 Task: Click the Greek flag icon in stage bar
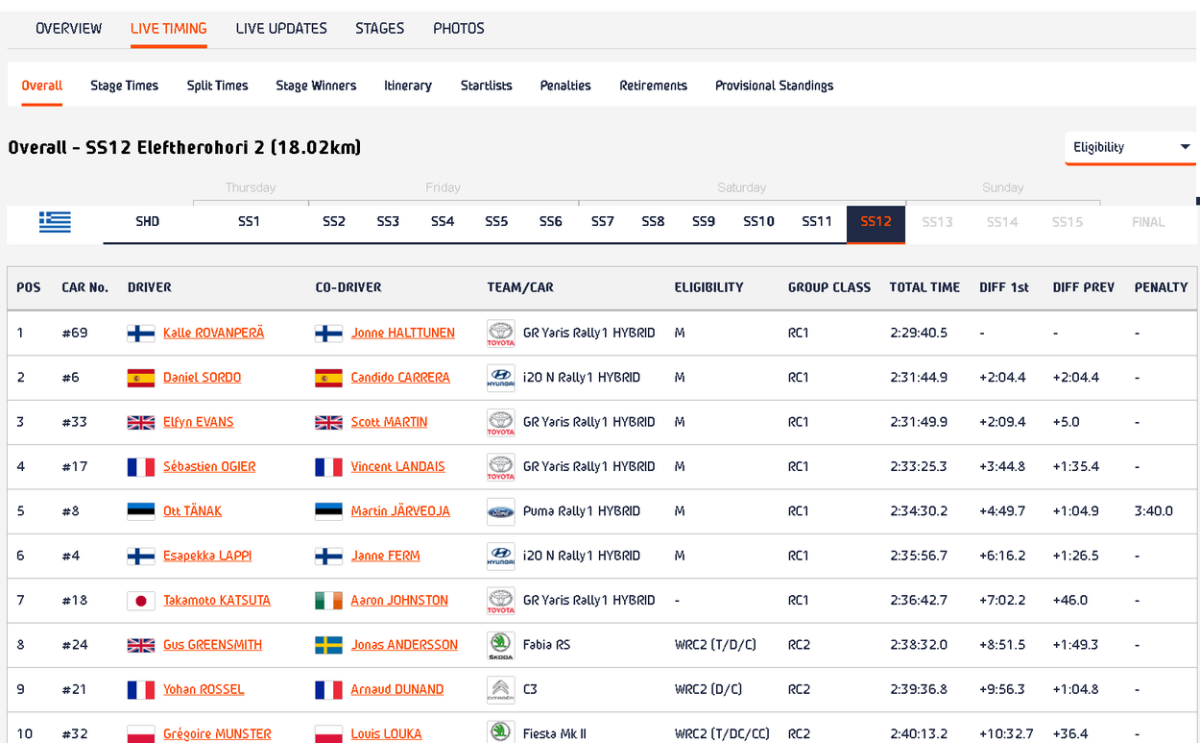55,222
